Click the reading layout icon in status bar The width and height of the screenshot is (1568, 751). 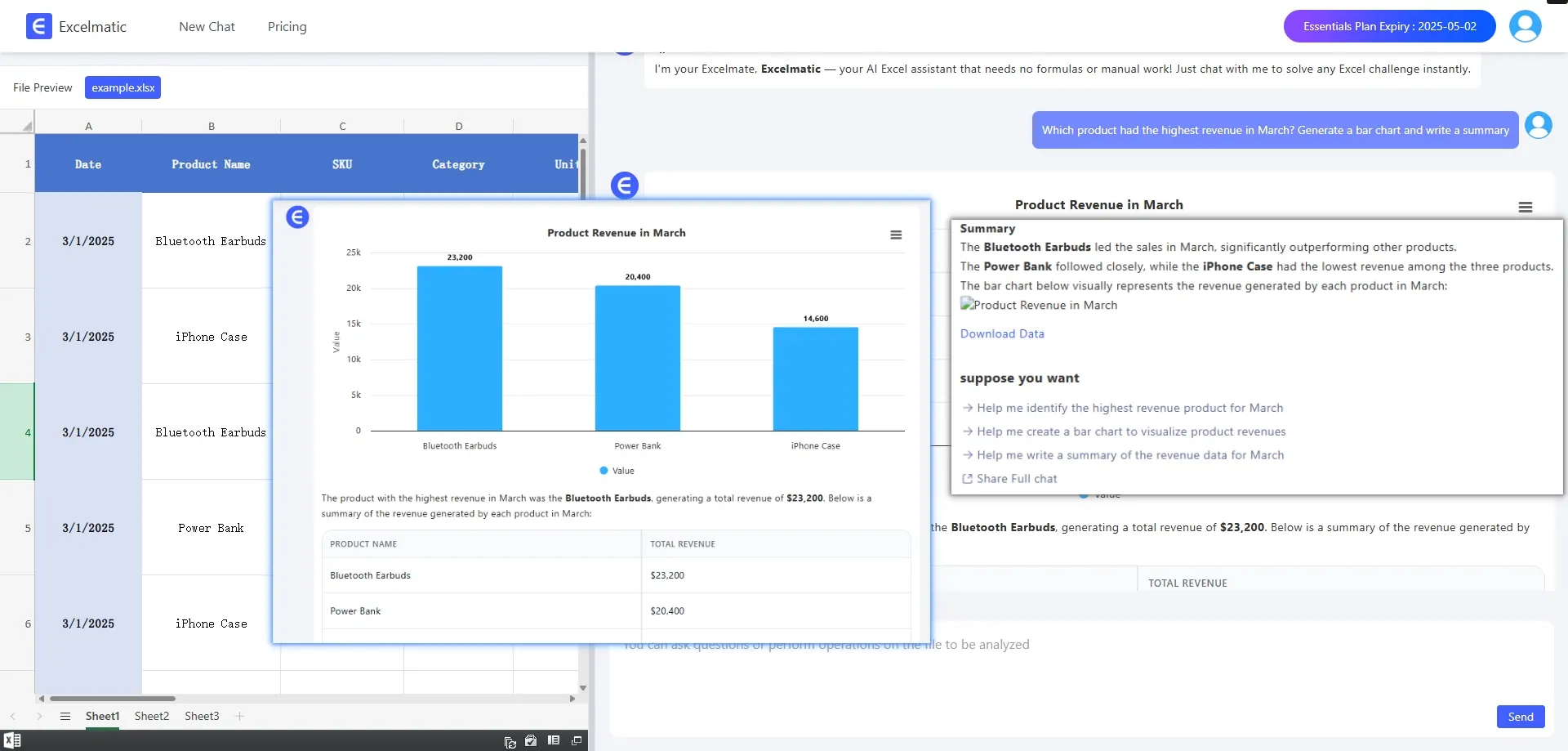tap(554, 740)
